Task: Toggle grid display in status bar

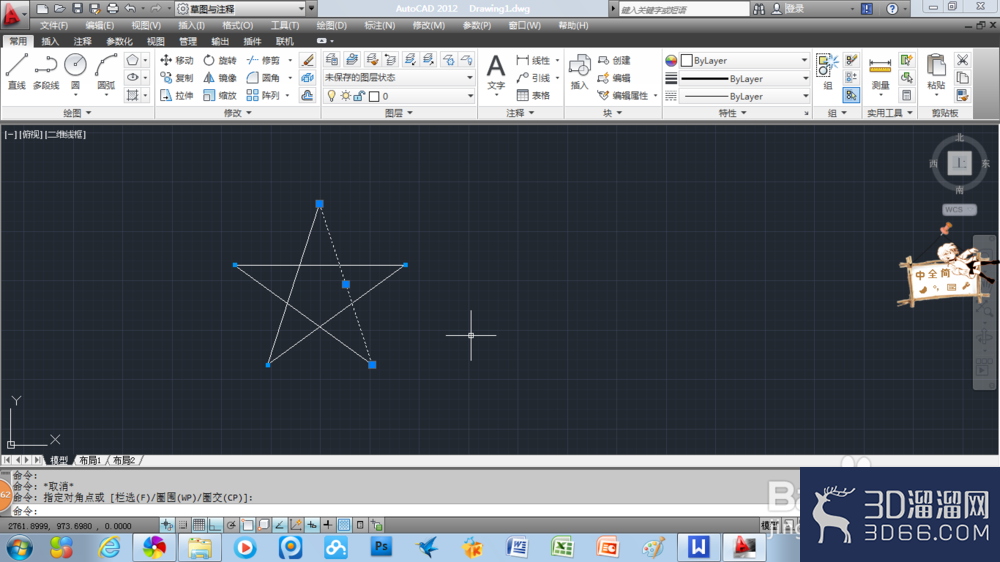Action: click(x=199, y=525)
